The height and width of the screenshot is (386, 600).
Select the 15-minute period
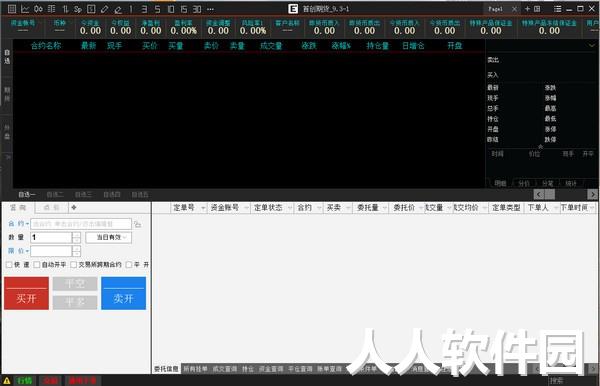(184, 9)
